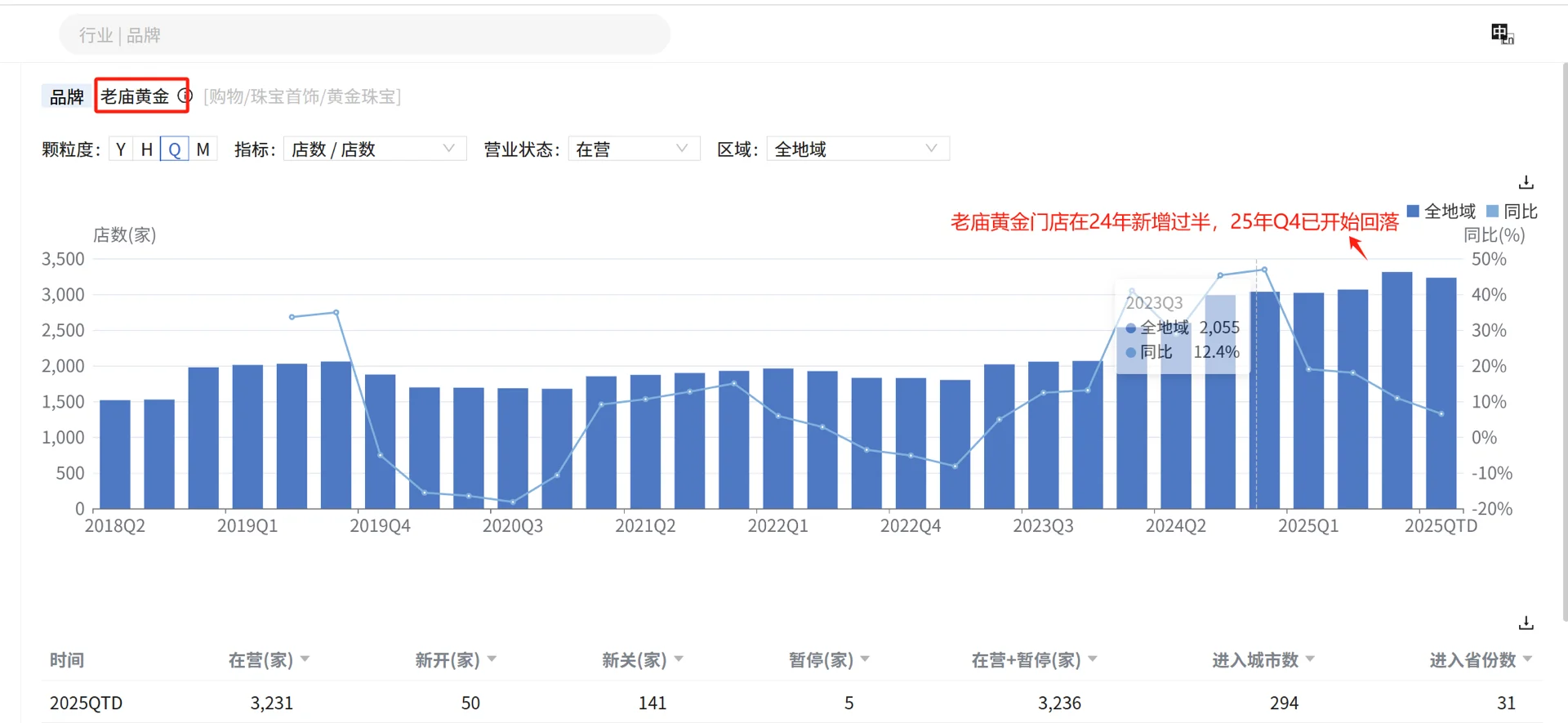The image size is (1568, 723).
Task: Select half-year granularity H
Action: [x=147, y=150]
